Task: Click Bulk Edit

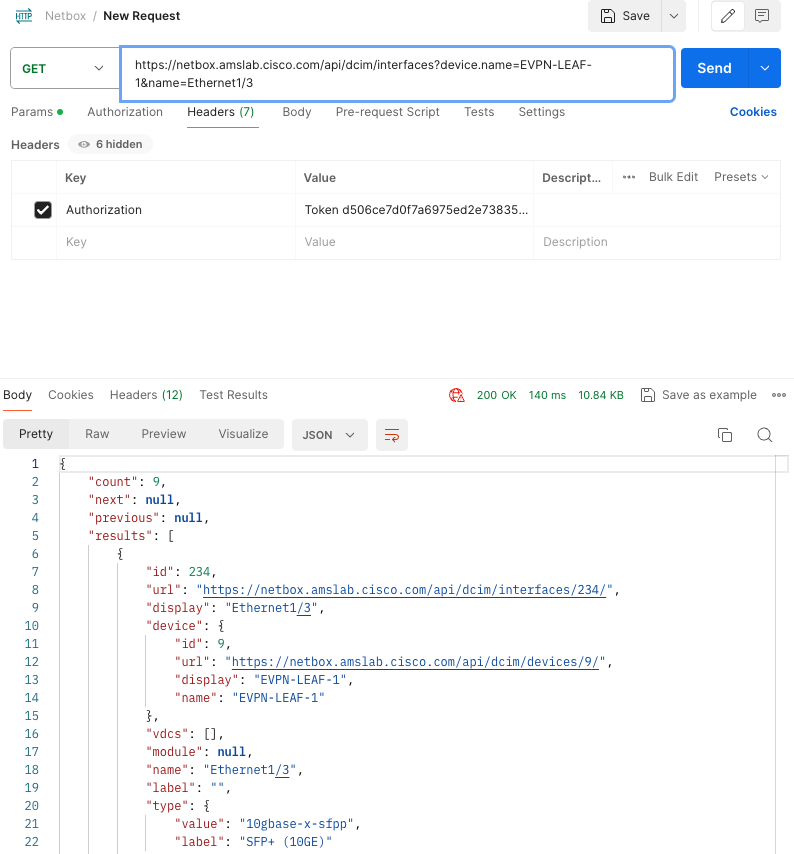Action: (x=673, y=177)
